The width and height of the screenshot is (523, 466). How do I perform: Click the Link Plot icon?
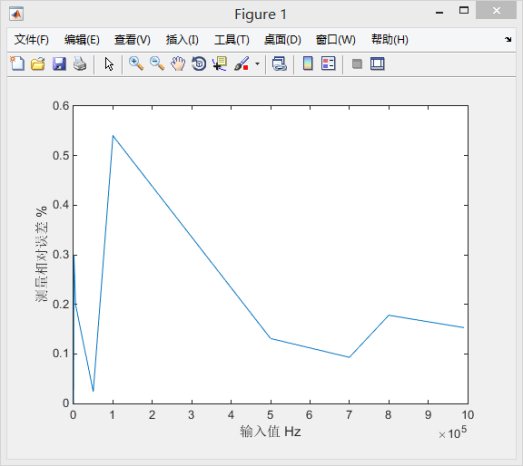click(x=279, y=64)
